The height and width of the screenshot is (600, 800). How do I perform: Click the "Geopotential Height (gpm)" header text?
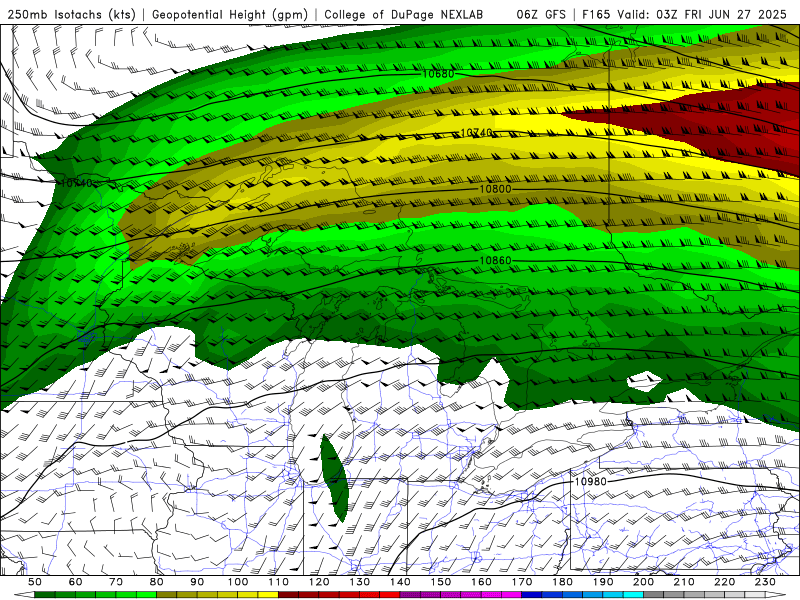point(230,15)
